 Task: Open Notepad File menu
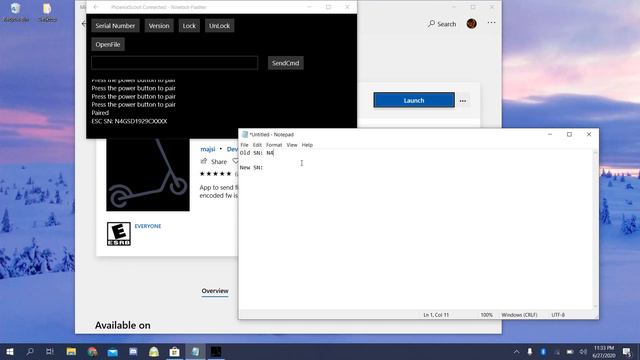244,145
